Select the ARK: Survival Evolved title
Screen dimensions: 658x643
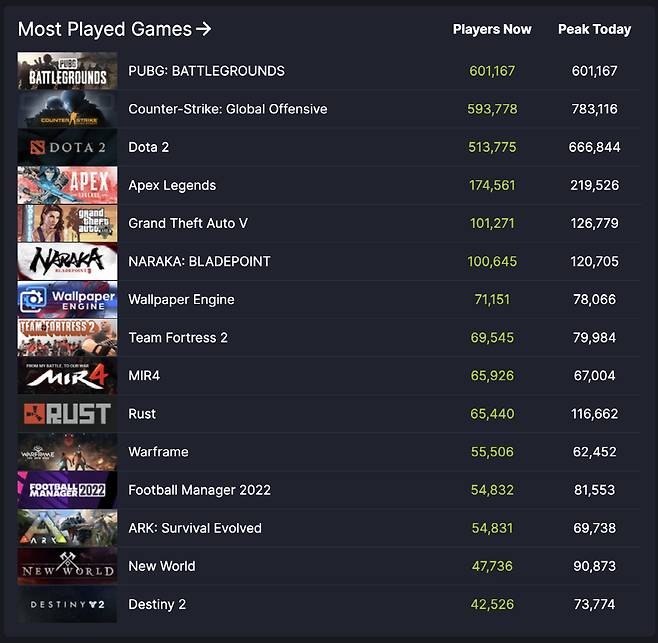[x=195, y=528]
